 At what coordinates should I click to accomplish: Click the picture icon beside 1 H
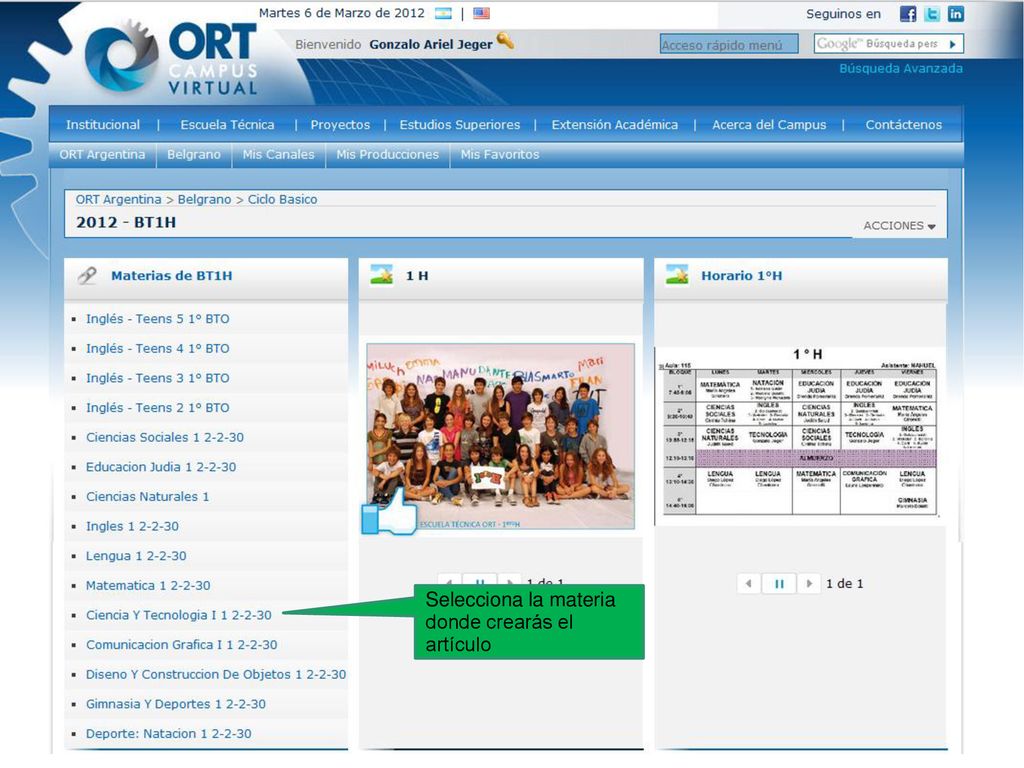(x=381, y=275)
